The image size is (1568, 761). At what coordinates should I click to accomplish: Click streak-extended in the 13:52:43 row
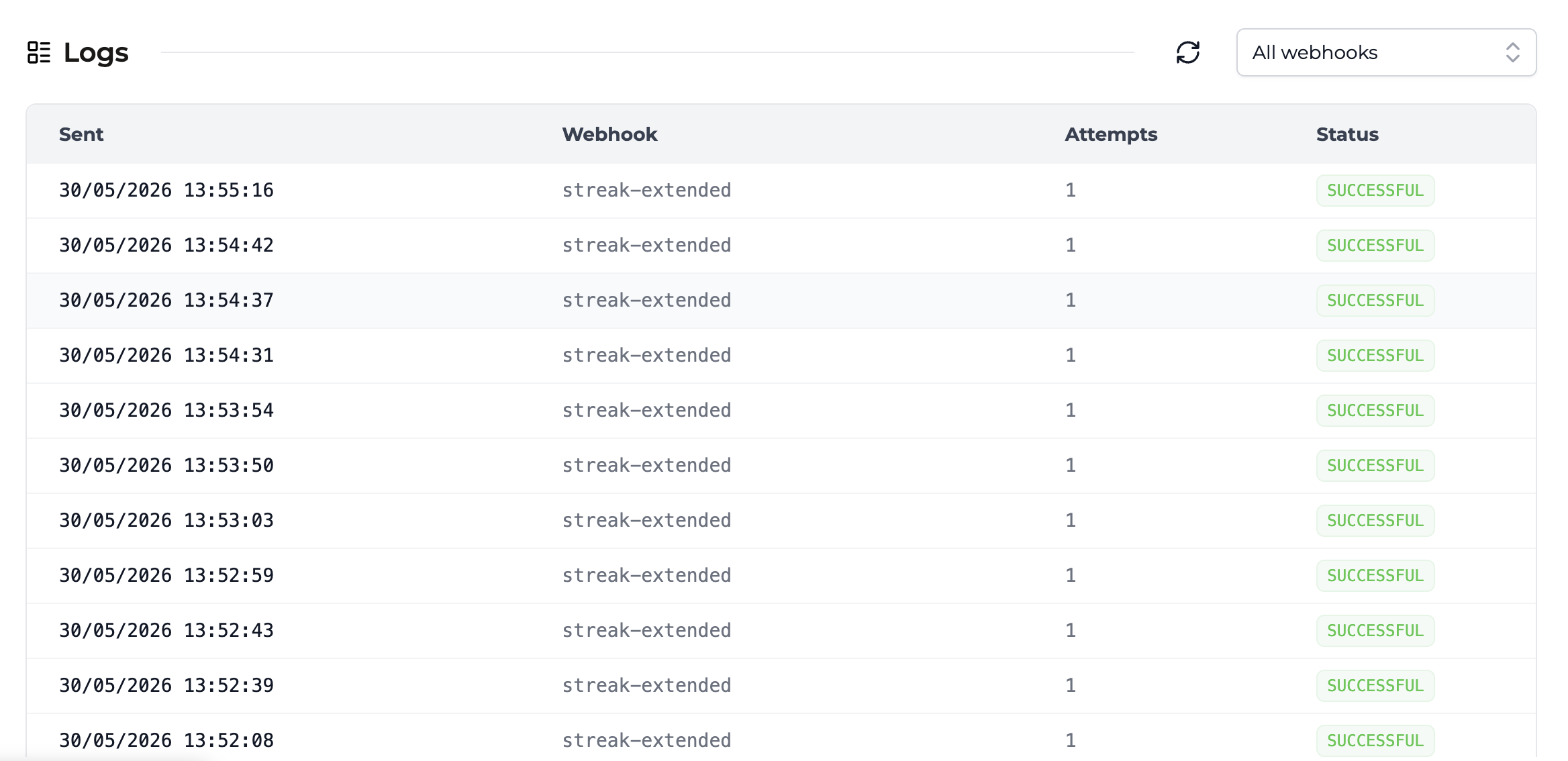(646, 631)
